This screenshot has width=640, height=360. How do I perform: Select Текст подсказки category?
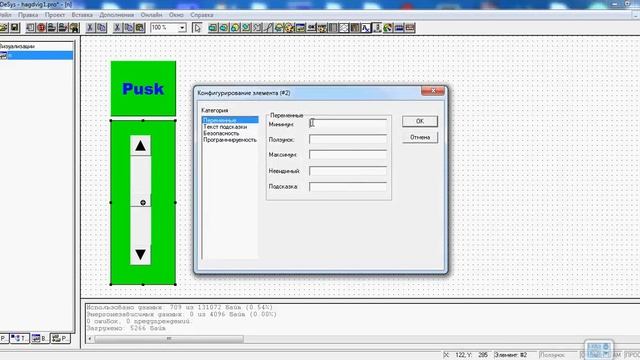click(x=225, y=127)
